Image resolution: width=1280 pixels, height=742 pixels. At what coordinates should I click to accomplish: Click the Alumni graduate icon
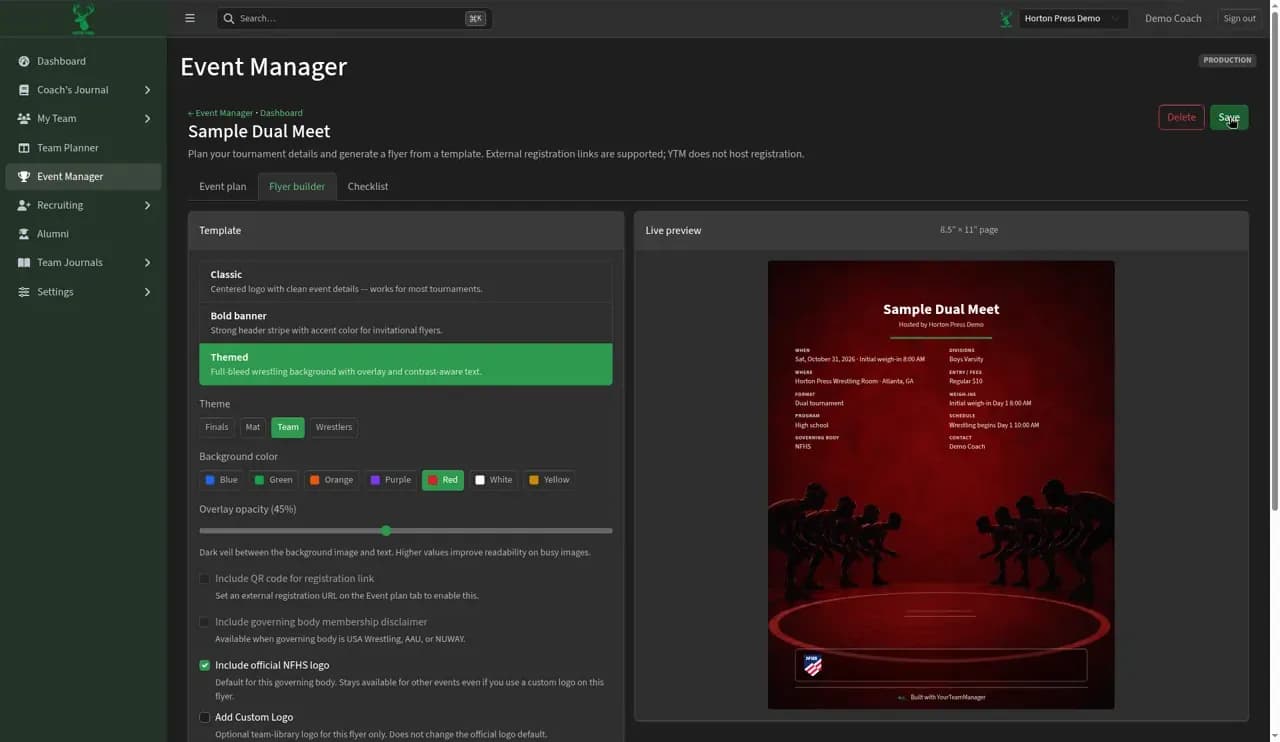[x=24, y=234]
